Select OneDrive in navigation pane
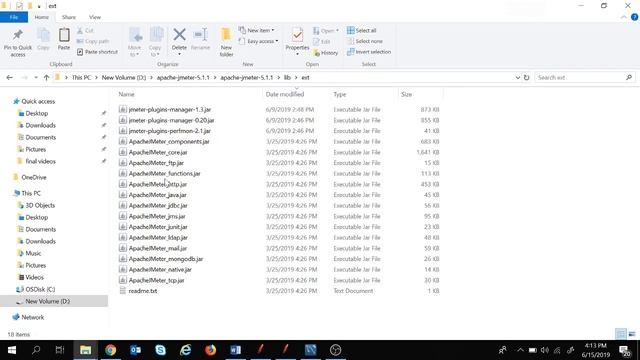This screenshot has width=640, height=360. pos(34,177)
